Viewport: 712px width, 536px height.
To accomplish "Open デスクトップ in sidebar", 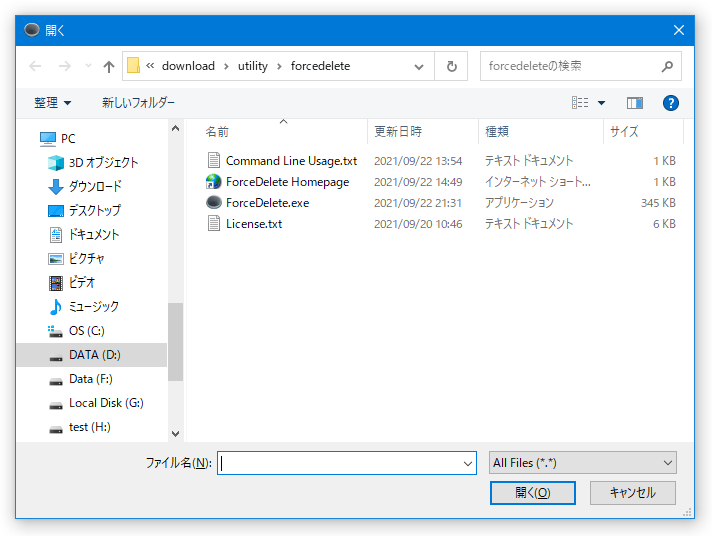I will tap(94, 210).
